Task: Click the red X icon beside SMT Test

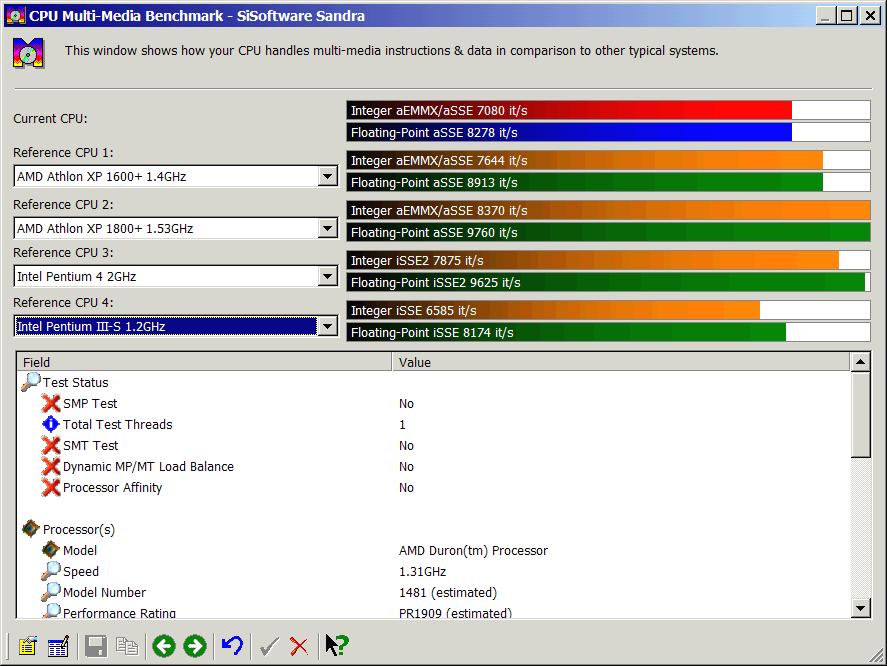Action: 51,445
